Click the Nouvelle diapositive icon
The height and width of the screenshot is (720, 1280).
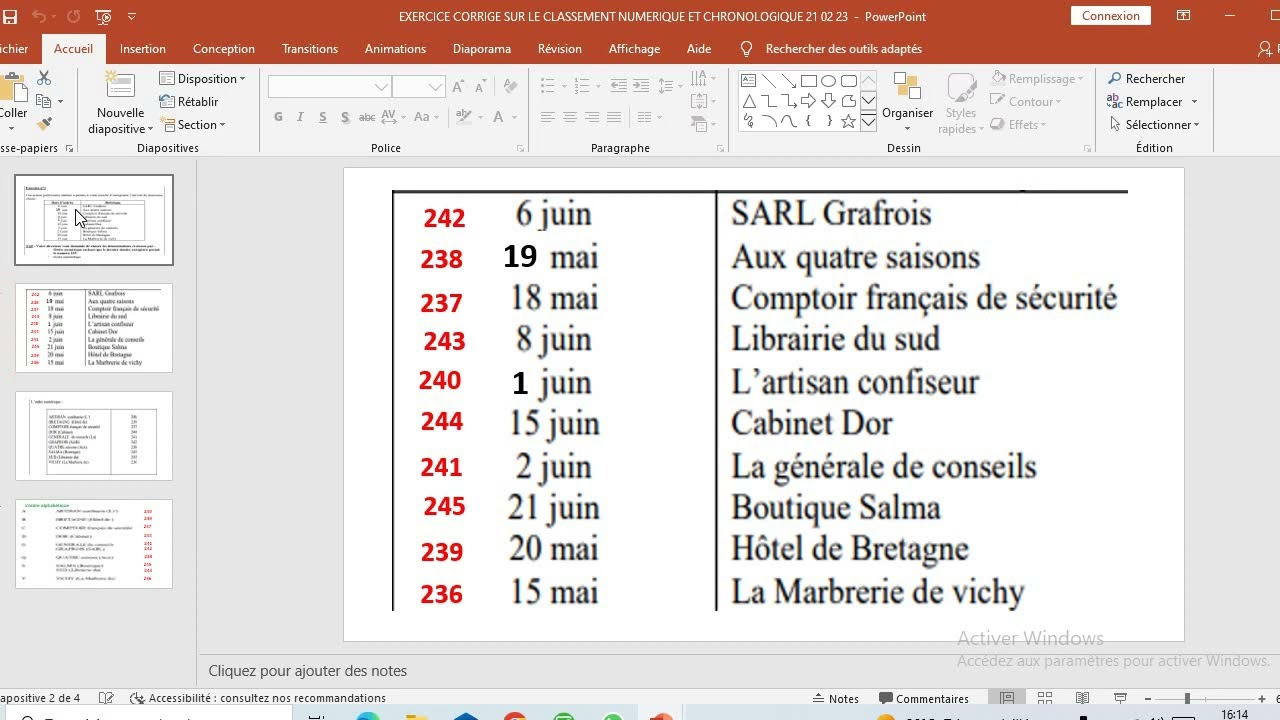pos(120,86)
